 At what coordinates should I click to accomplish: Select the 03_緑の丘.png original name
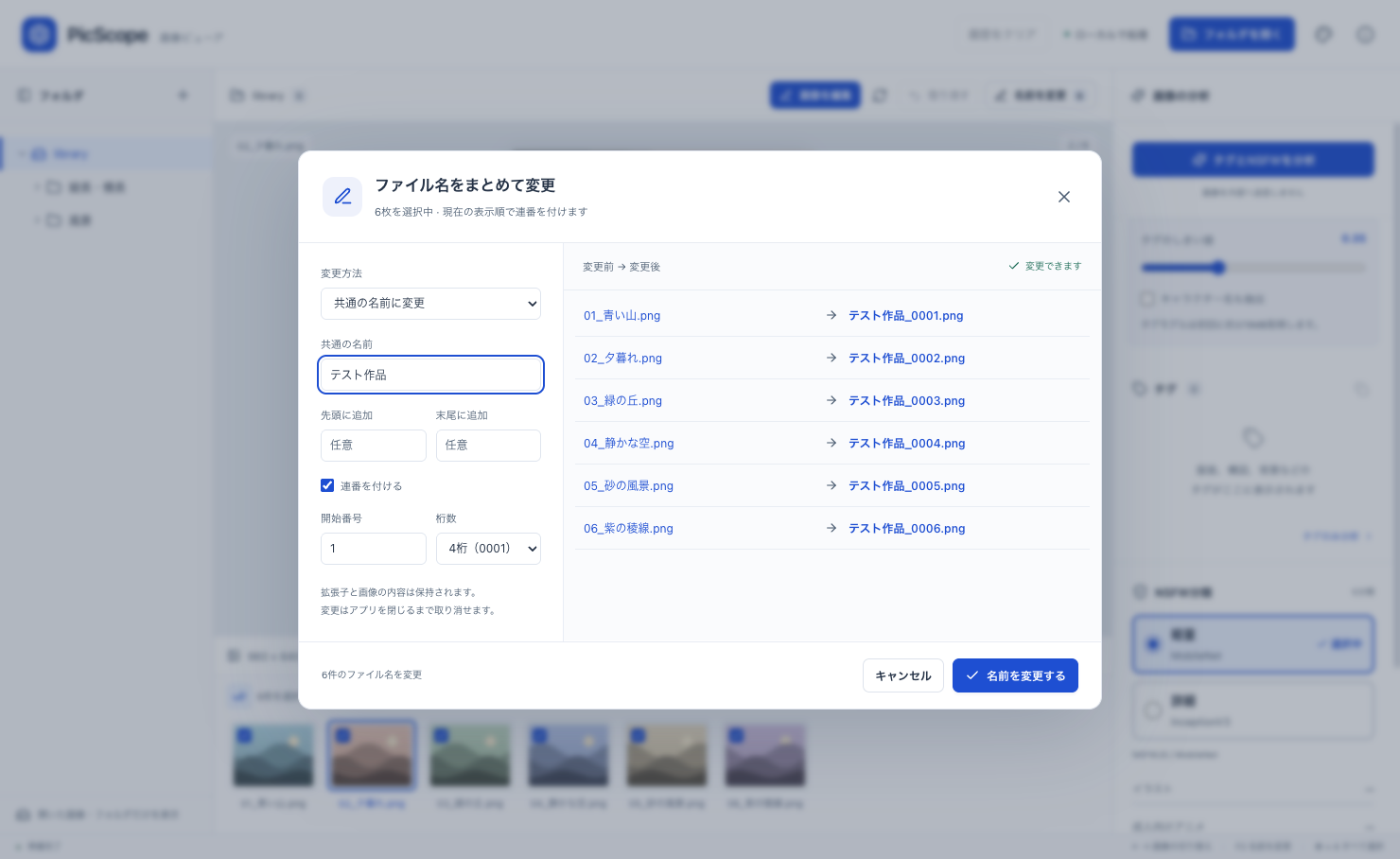(622, 401)
